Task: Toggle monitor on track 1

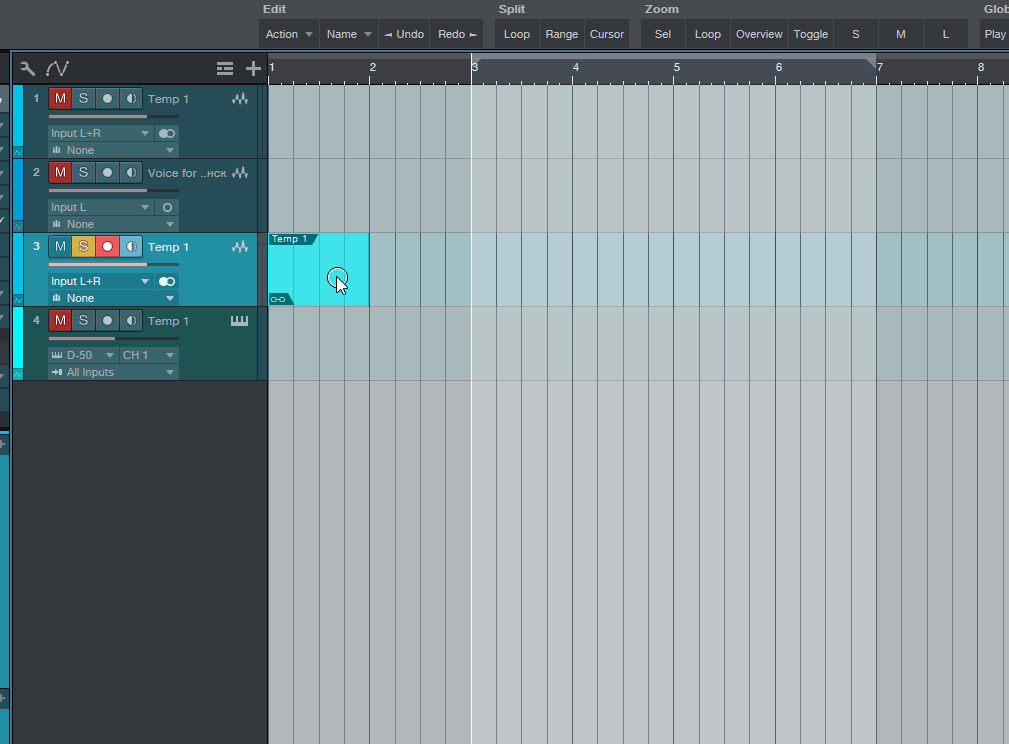Action: tap(131, 98)
